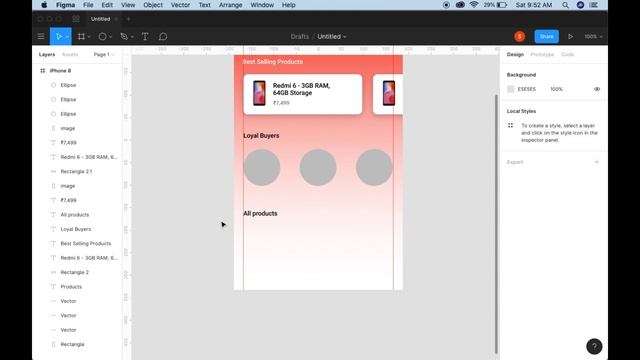Open the 100% zoom dropdown
The width and height of the screenshot is (640, 360).
(593, 37)
